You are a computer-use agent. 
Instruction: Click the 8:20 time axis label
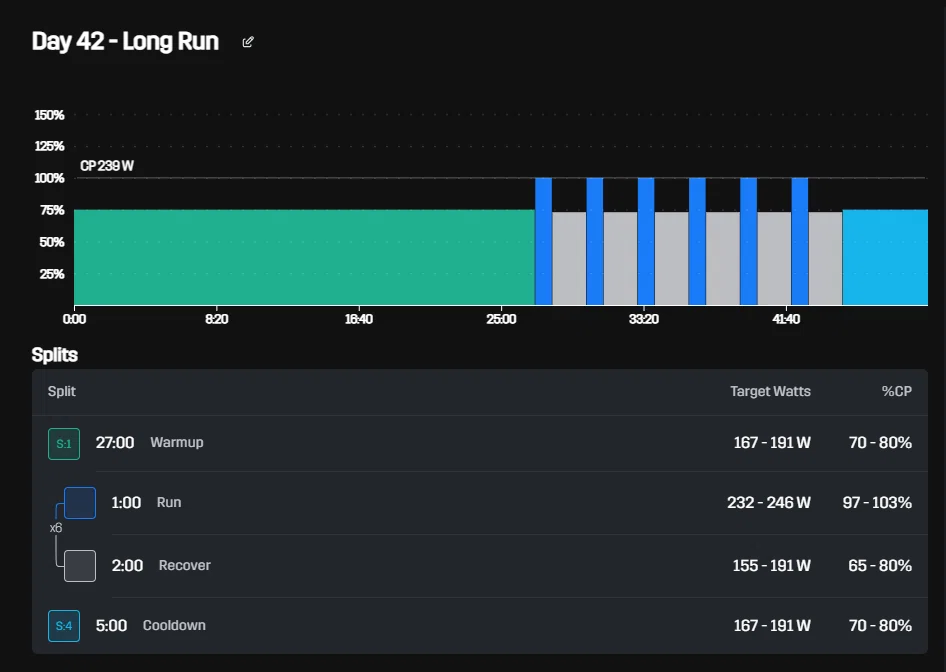[x=217, y=319]
